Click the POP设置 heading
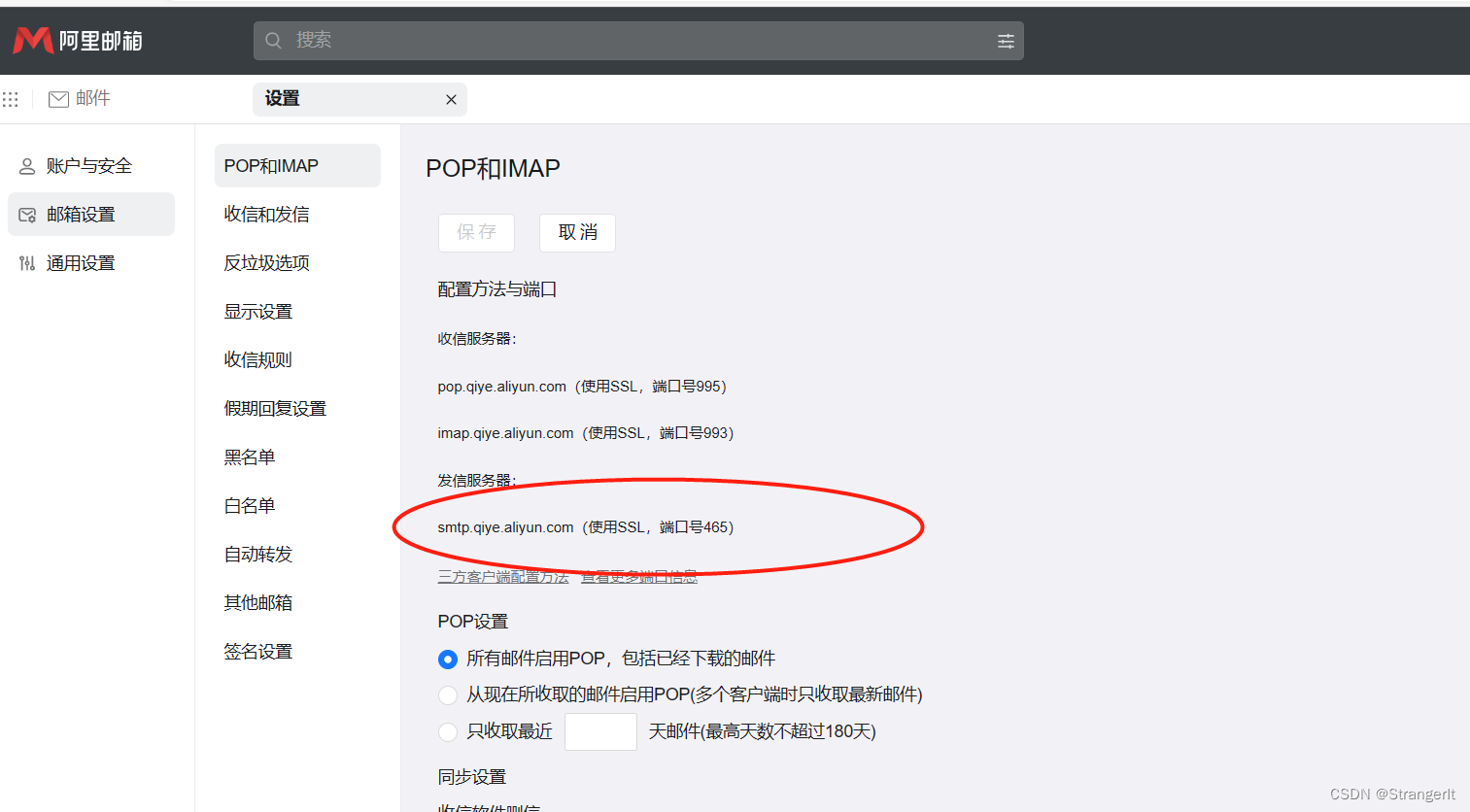The height and width of the screenshot is (812, 1470). click(x=473, y=622)
